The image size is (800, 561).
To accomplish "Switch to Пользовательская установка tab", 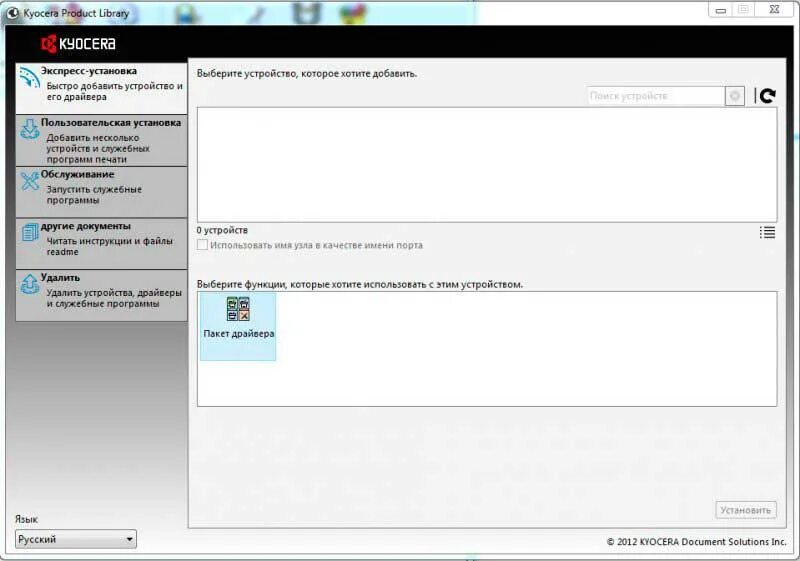I will 102,140.
